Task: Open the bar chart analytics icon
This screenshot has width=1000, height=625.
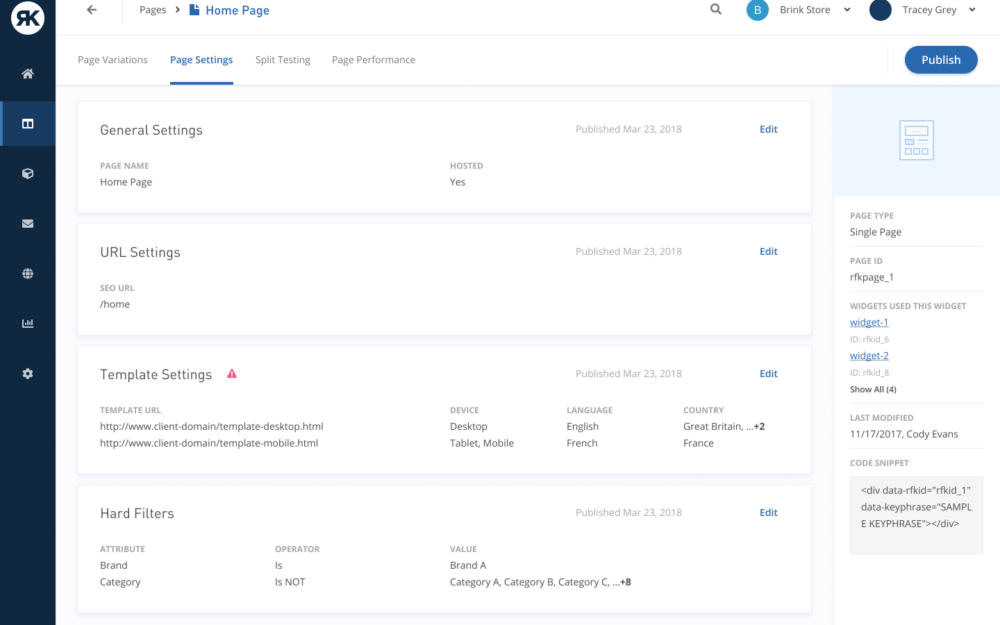Action: (27, 324)
